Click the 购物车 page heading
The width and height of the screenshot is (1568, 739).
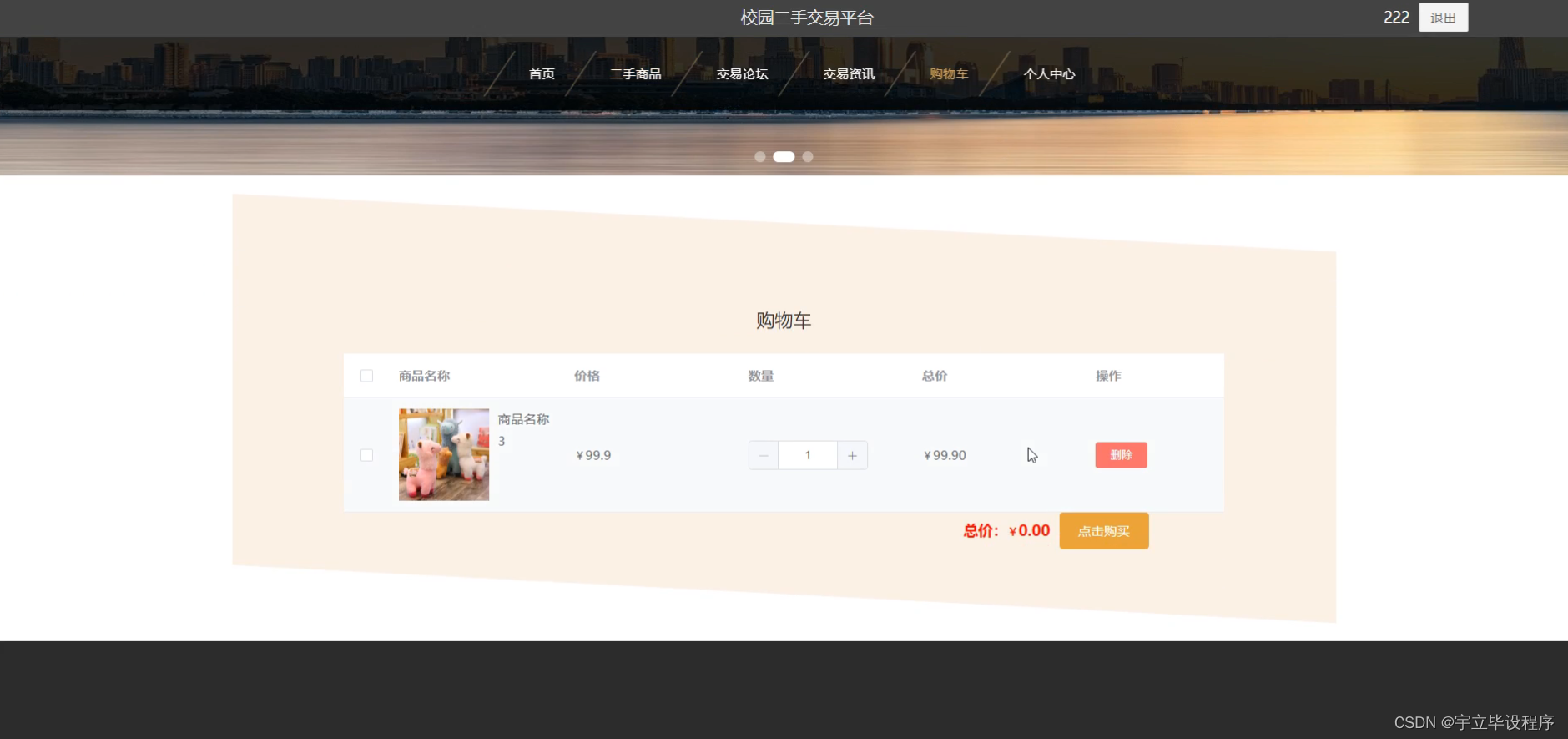[784, 321]
